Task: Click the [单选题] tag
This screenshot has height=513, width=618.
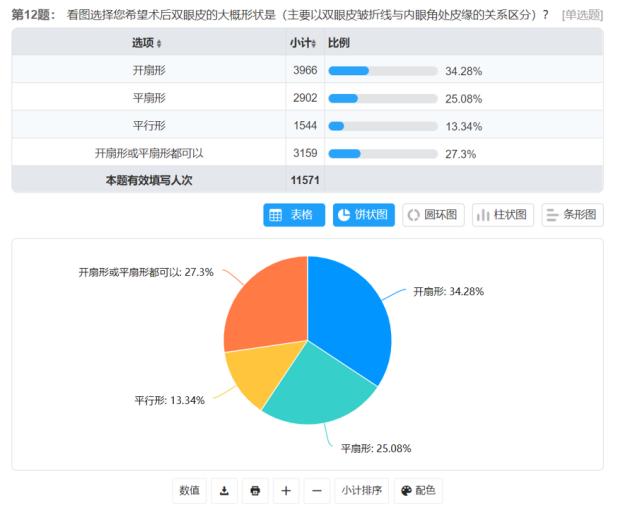Action: tap(583, 15)
